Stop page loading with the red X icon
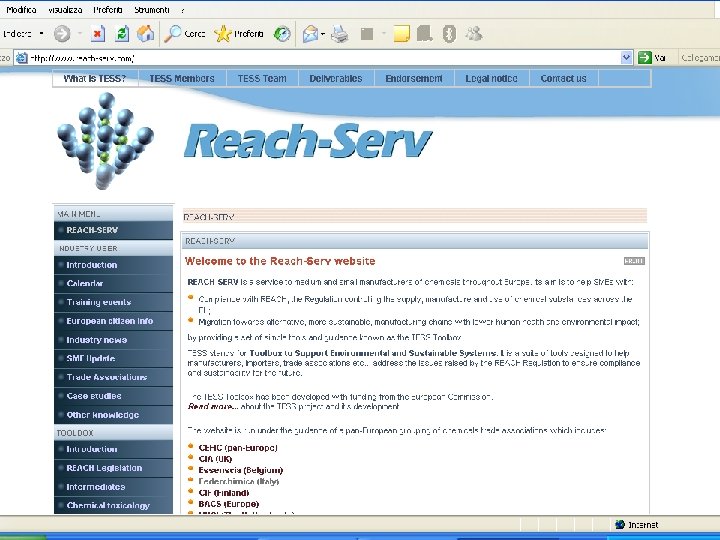Viewport: 720px width, 540px height. coord(98,34)
